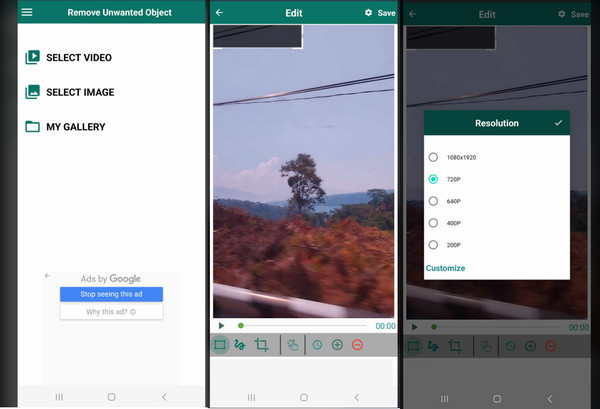The width and height of the screenshot is (600, 409).
Task: Click the red minus remove icon in middle screen
Action: 357,345
